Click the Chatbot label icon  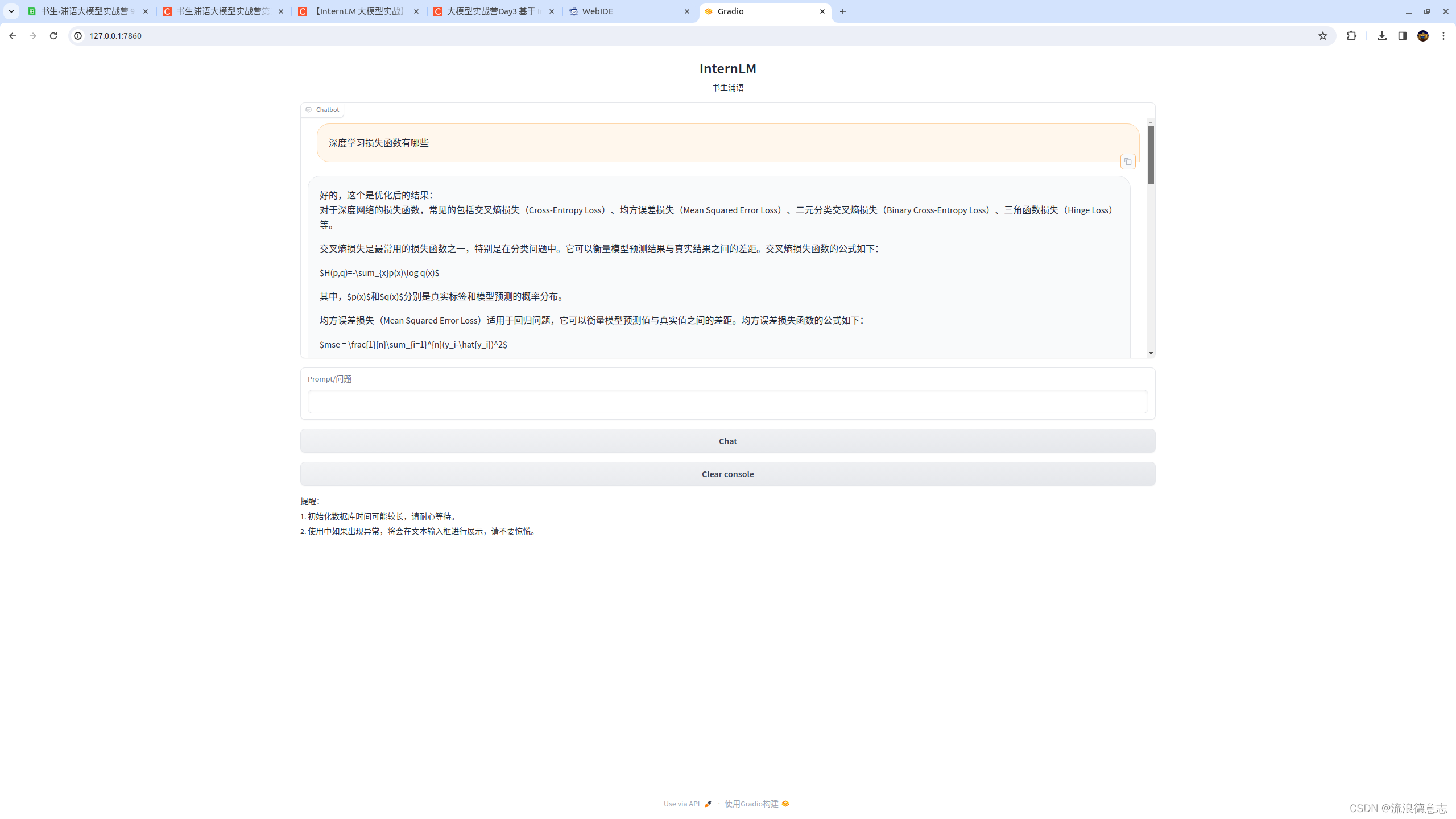click(309, 110)
